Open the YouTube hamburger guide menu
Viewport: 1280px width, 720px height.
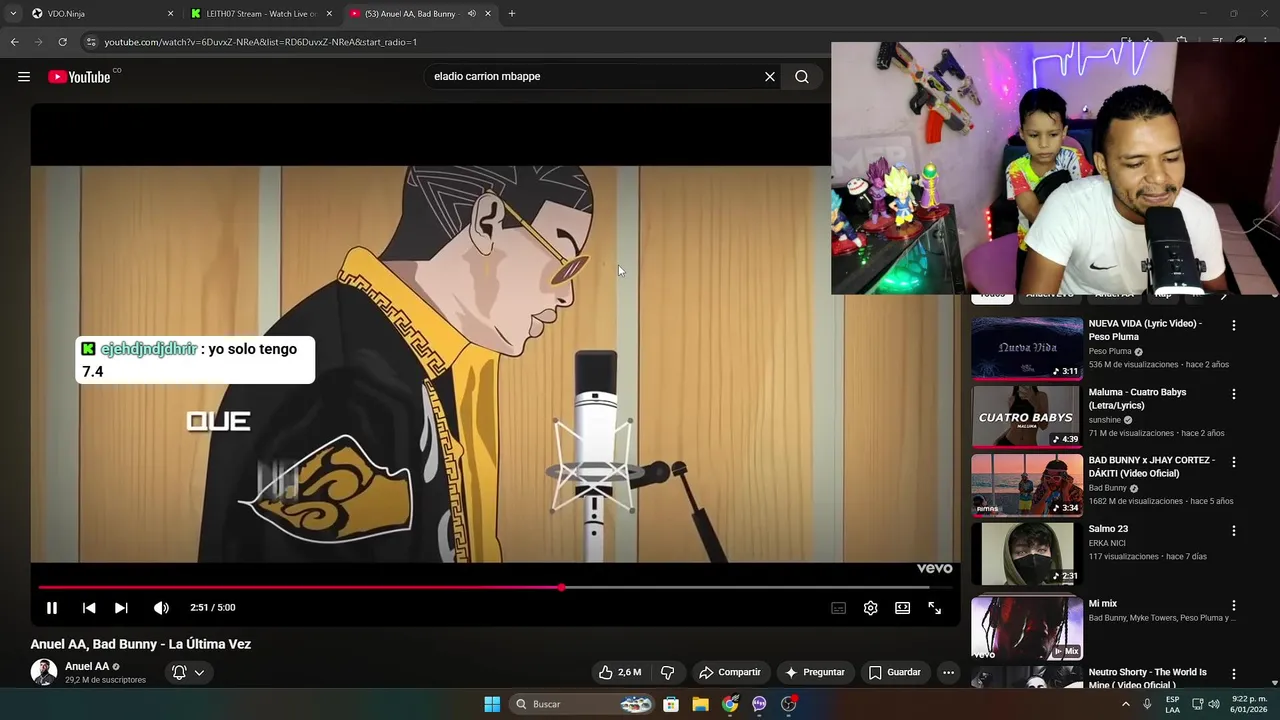24,77
